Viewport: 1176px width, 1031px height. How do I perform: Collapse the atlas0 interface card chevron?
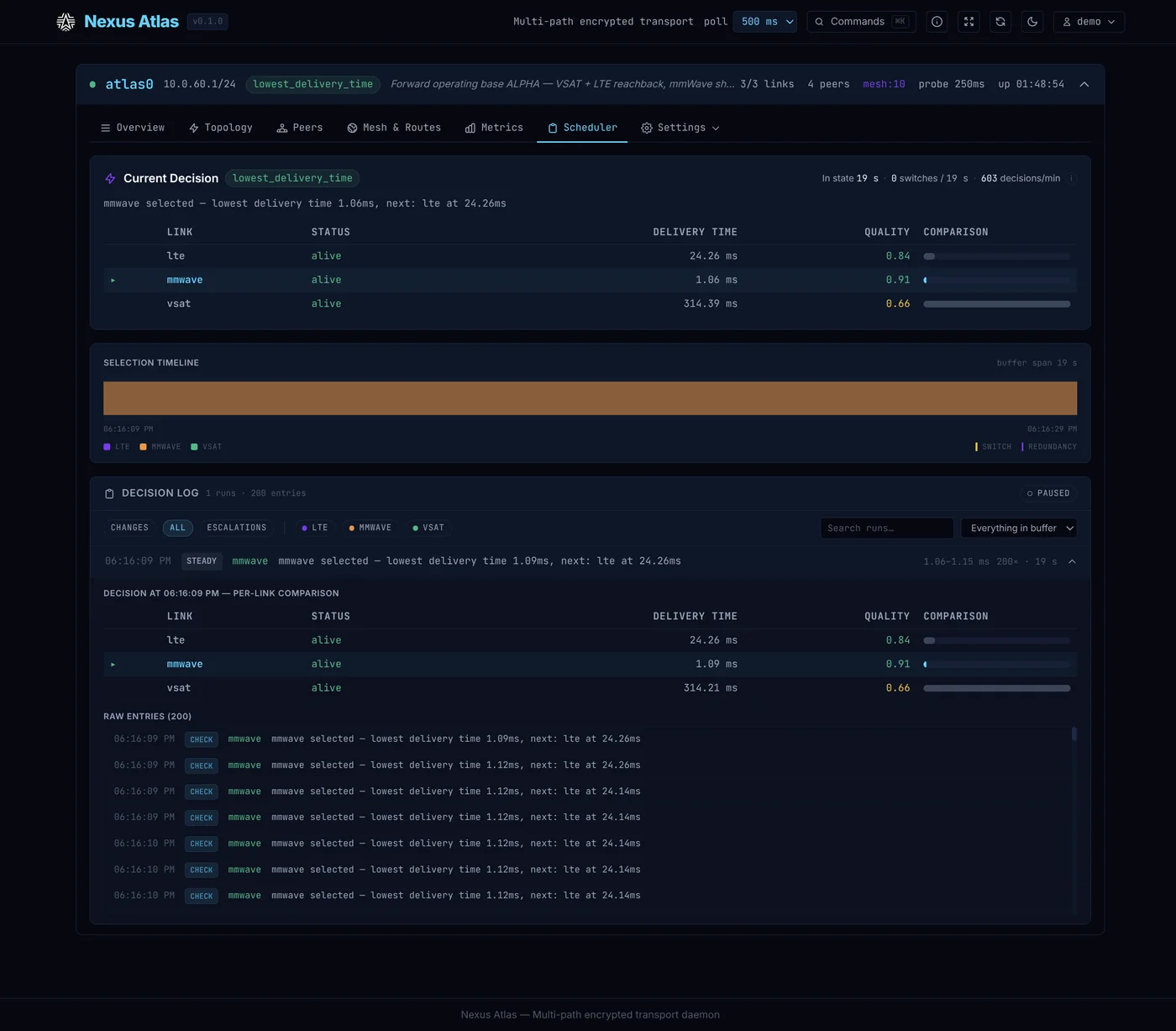[x=1084, y=84]
